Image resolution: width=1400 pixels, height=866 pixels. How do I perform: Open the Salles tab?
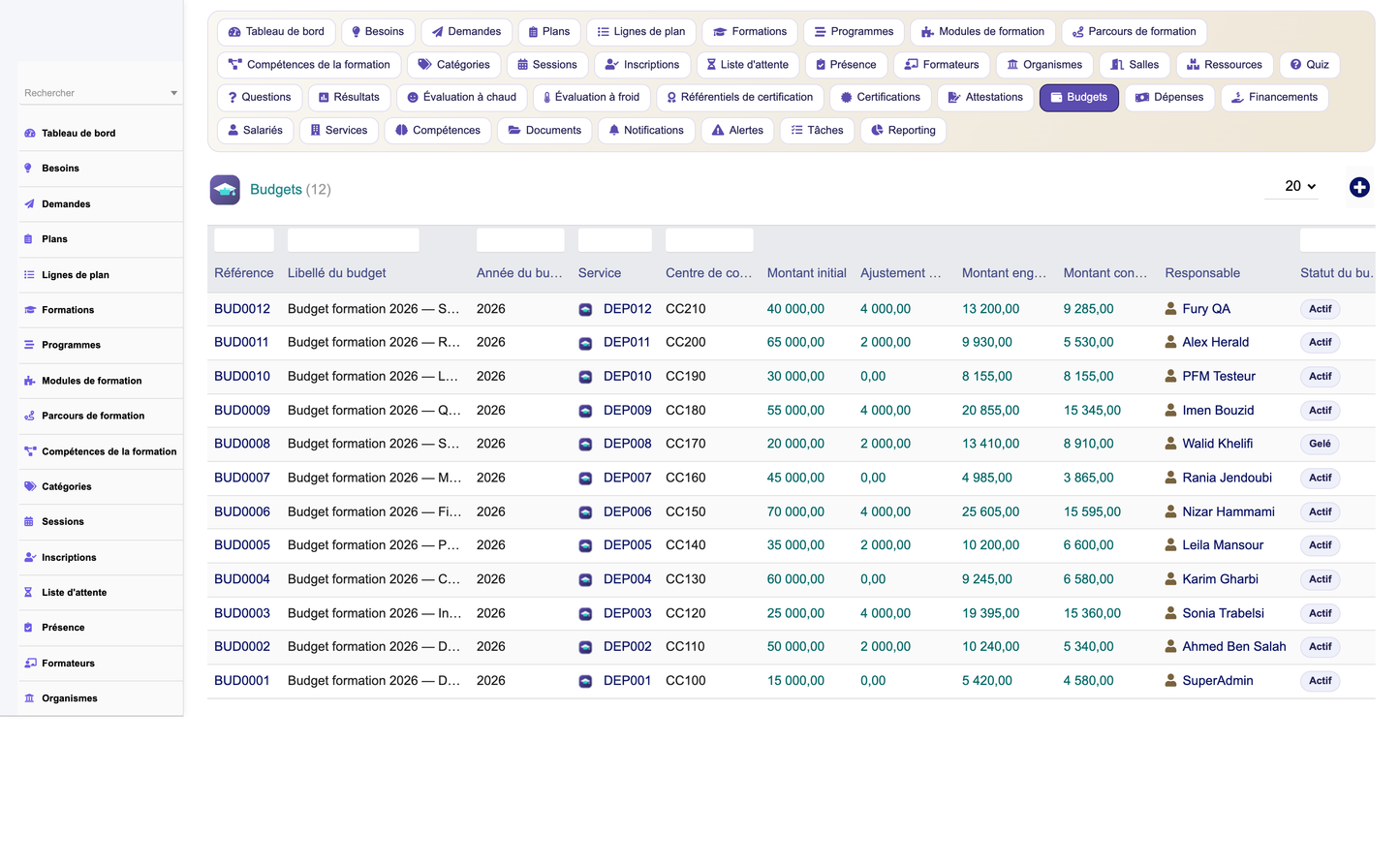[x=1135, y=65]
